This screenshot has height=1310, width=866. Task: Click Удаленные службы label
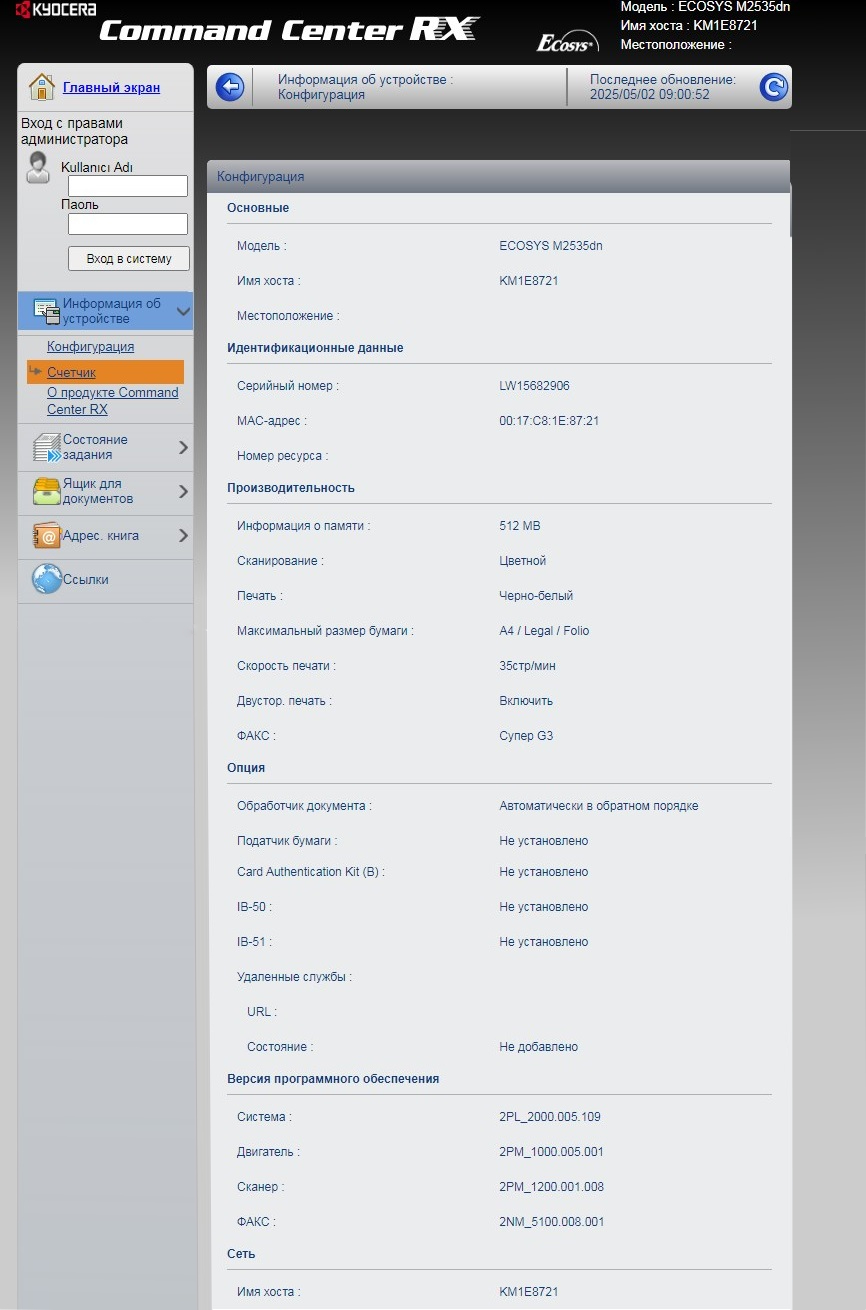pos(295,977)
